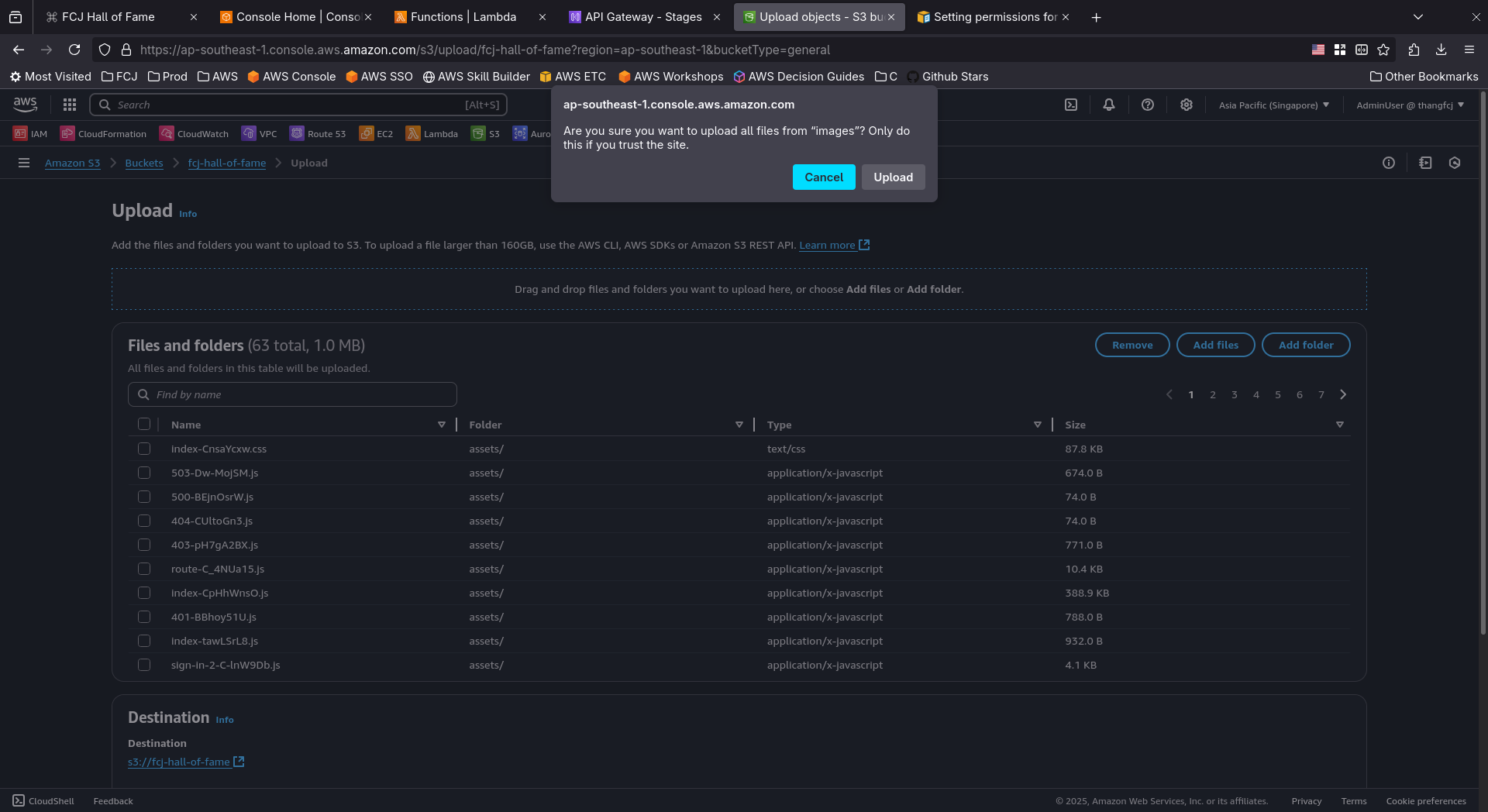Open the AdminUser account dropdown
This screenshot has height=812, width=1488.
point(1410,105)
